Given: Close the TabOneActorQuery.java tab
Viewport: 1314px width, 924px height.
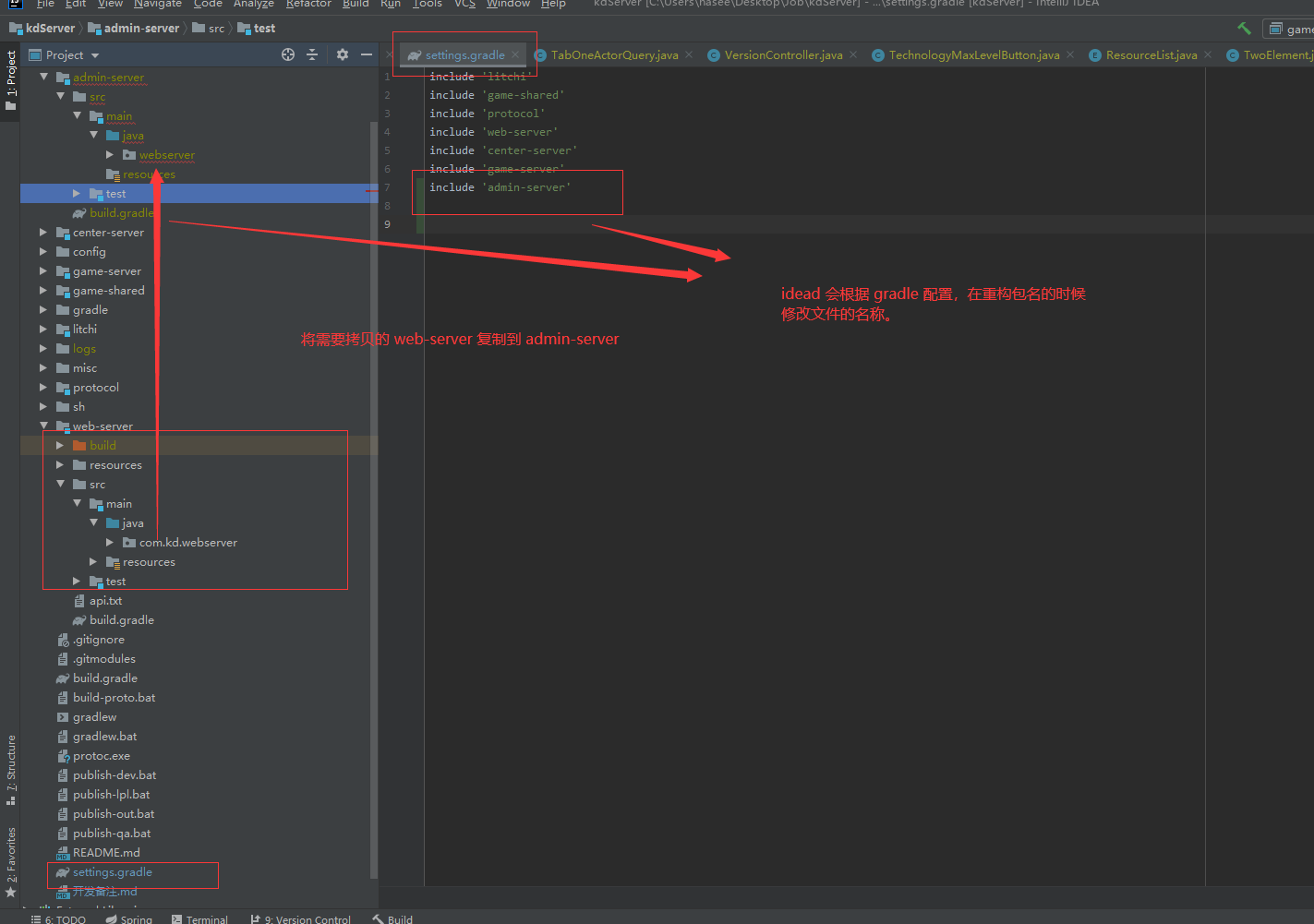Looking at the screenshot, I should (689, 55).
